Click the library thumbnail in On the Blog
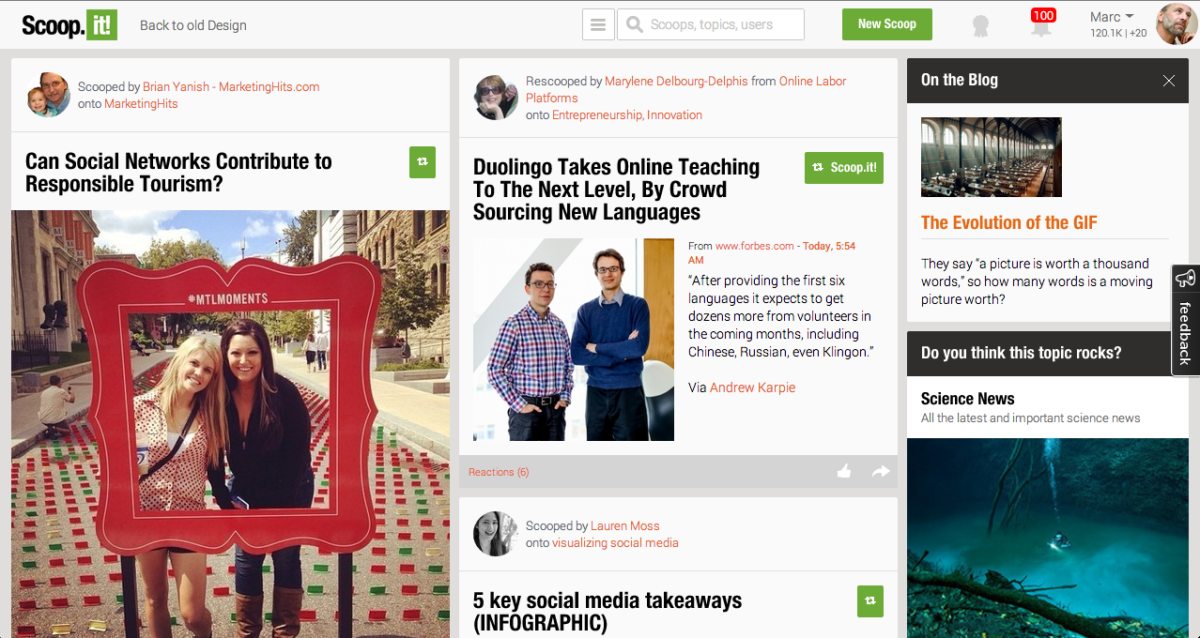The image size is (1200, 638). (991, 157)
